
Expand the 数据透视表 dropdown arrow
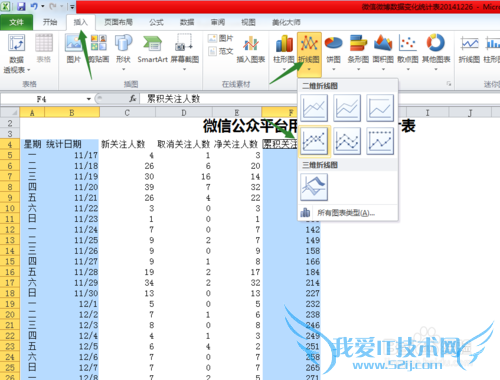28,70
